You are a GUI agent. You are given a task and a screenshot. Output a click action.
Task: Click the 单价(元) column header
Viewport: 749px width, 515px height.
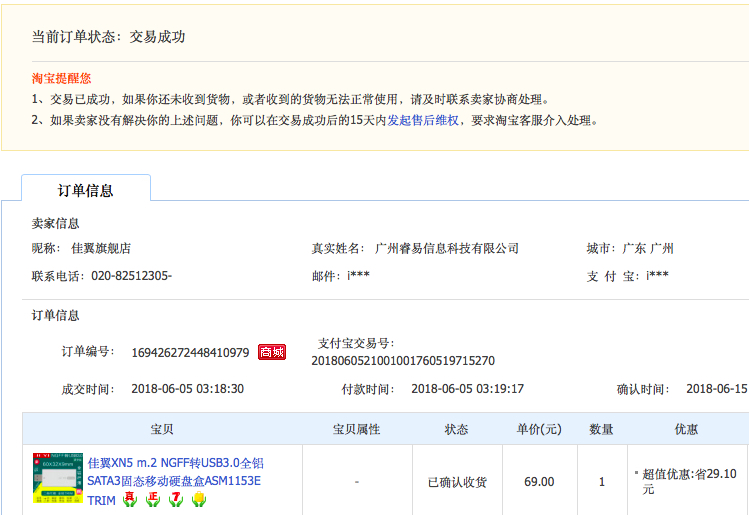pyautogui.click(x=539, y=429)
